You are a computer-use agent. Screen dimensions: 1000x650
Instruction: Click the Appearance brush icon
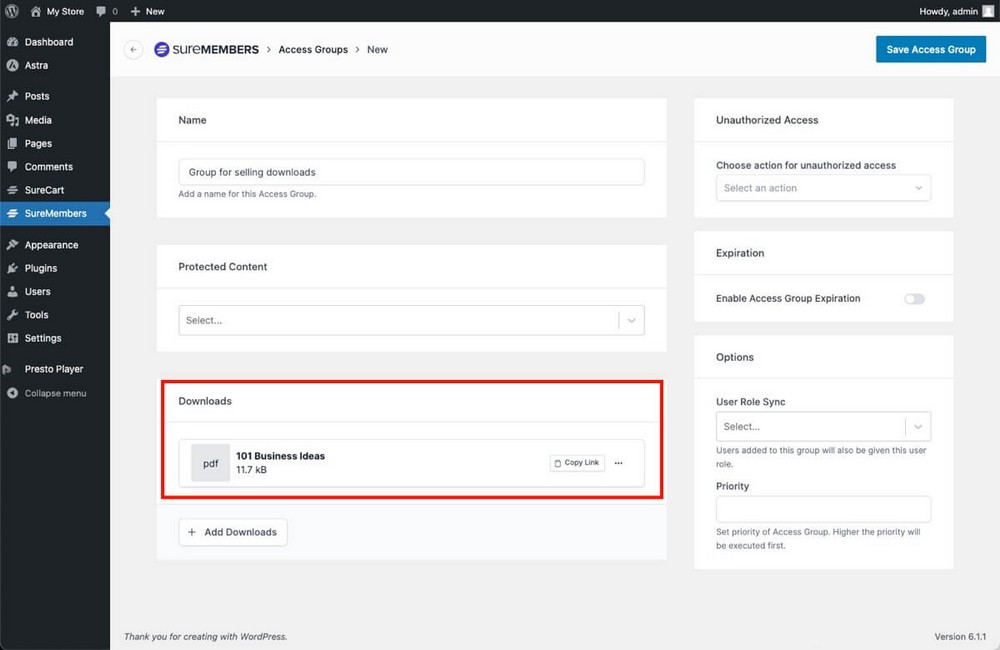point(12,245)
